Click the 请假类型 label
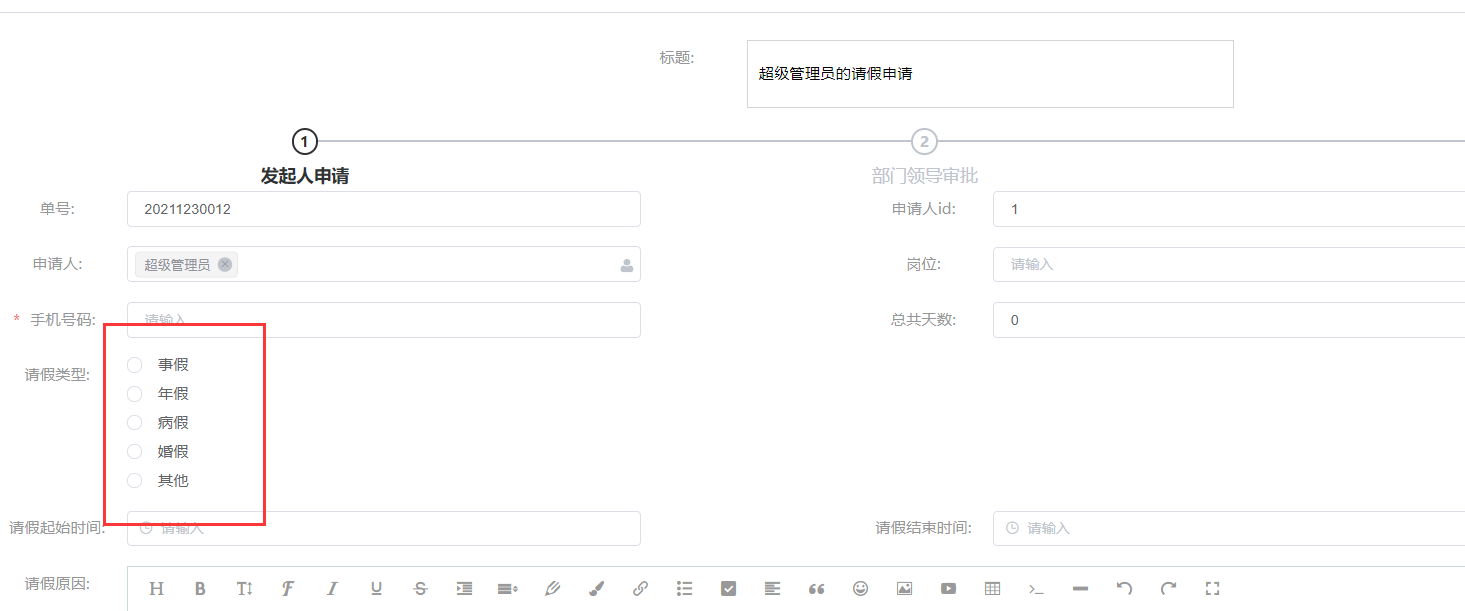The height and width of the screenshot is (611, 1465). [x=57, y=375]
